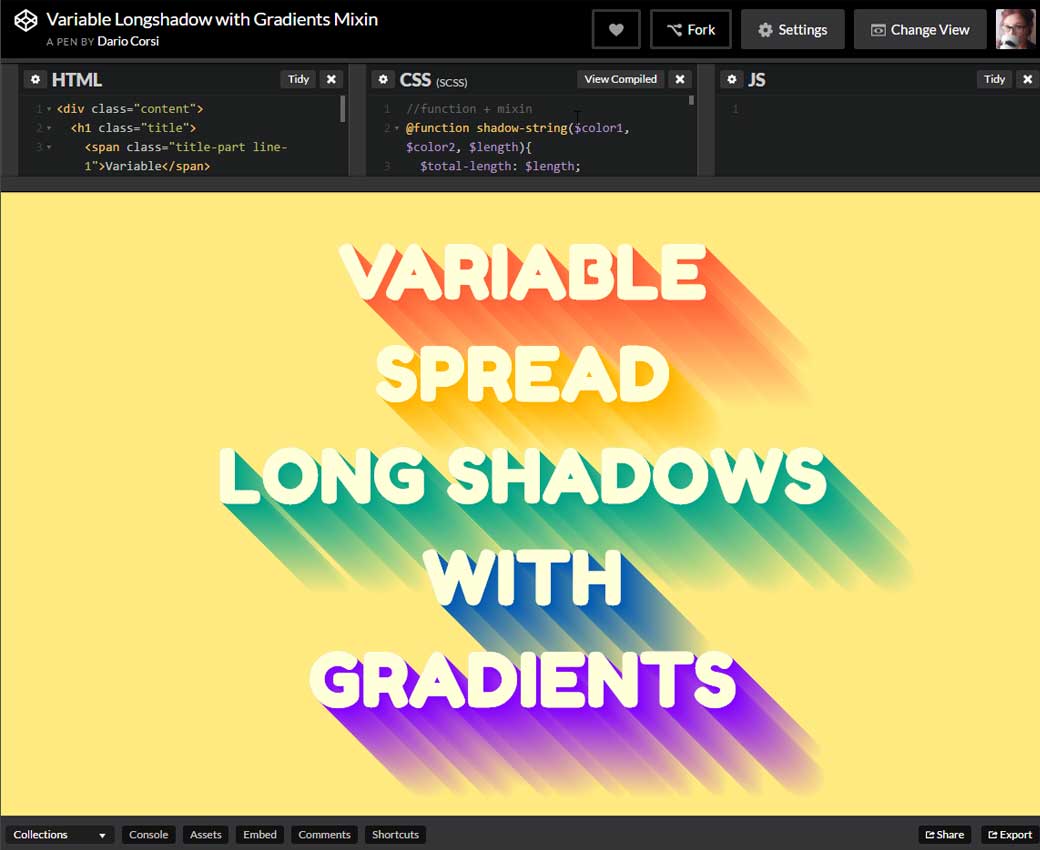Close the CSS editor panel
This screenshot has width=1040, height=850.
coord(679,79)
